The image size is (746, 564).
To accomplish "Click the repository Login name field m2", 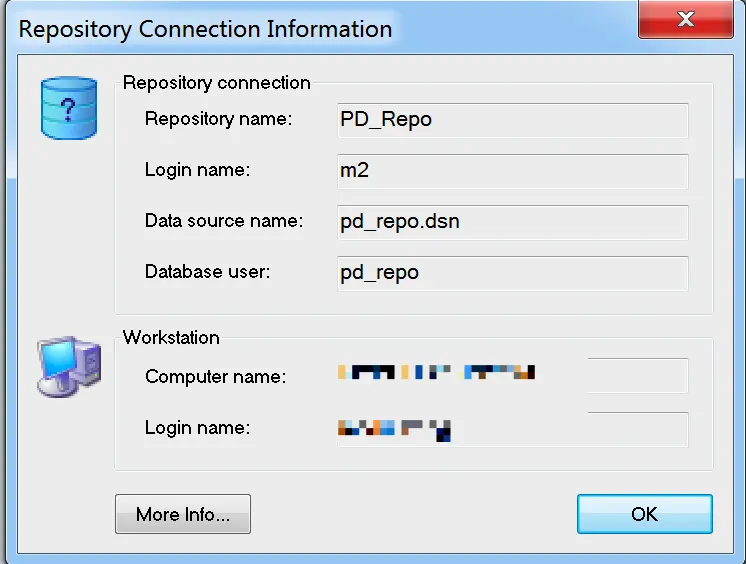I will tap(512, 171).
